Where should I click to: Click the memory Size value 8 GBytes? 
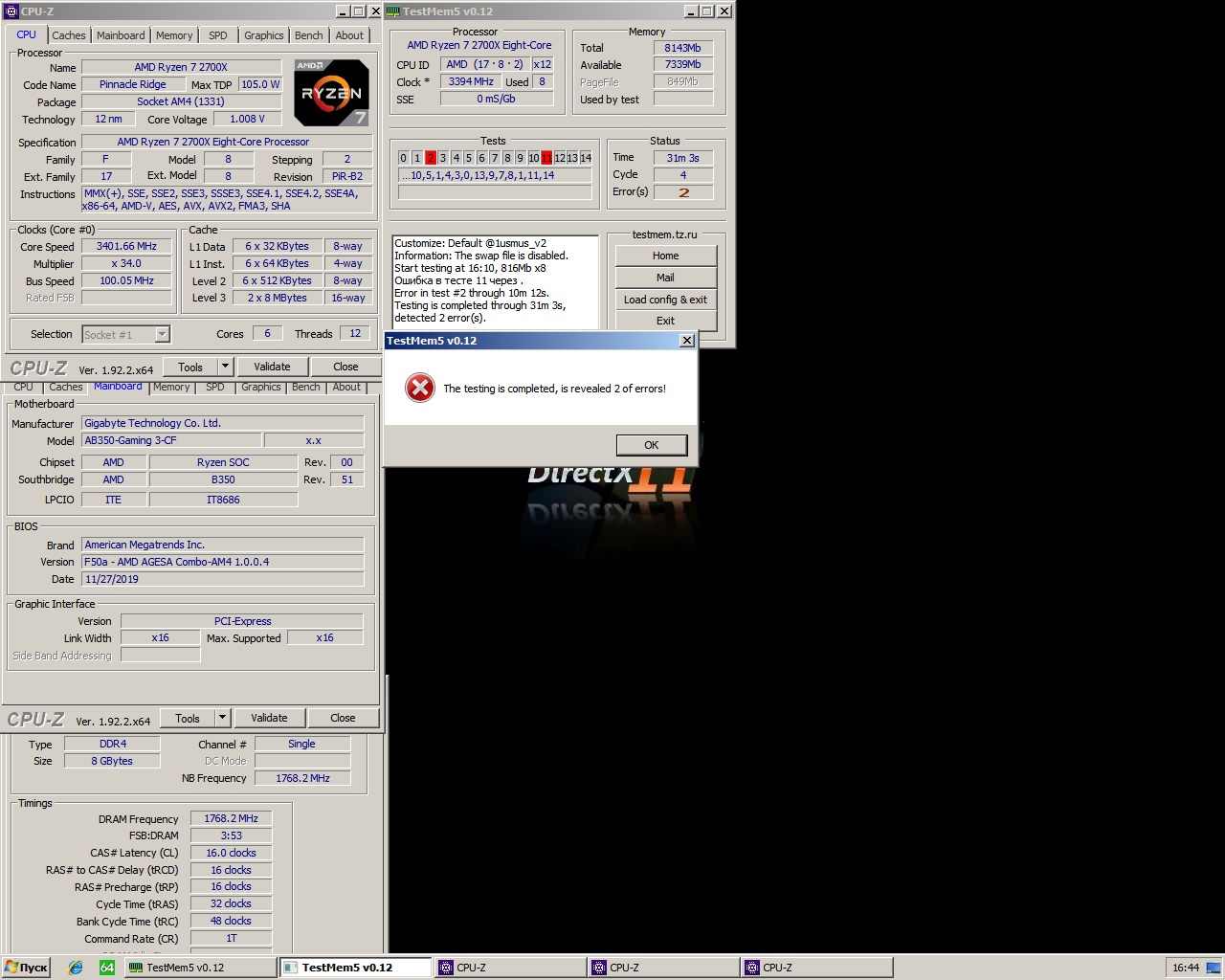(x=113, y=761)
